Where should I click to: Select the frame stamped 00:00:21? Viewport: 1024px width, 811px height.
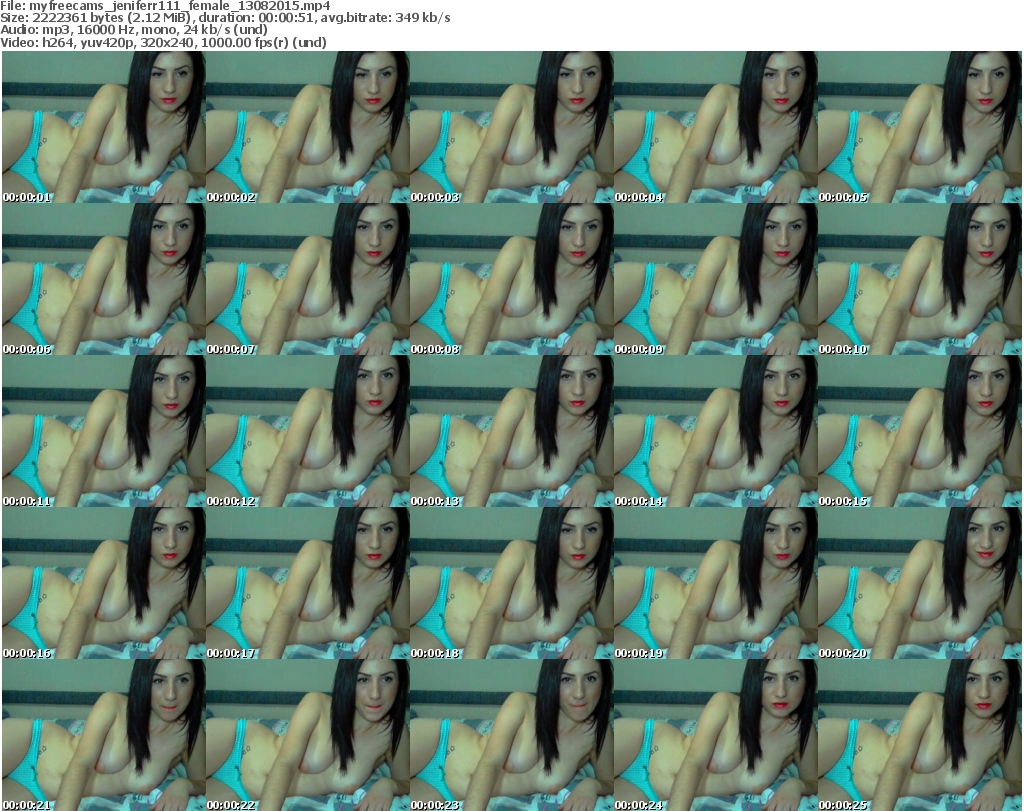tap(104, 735)
